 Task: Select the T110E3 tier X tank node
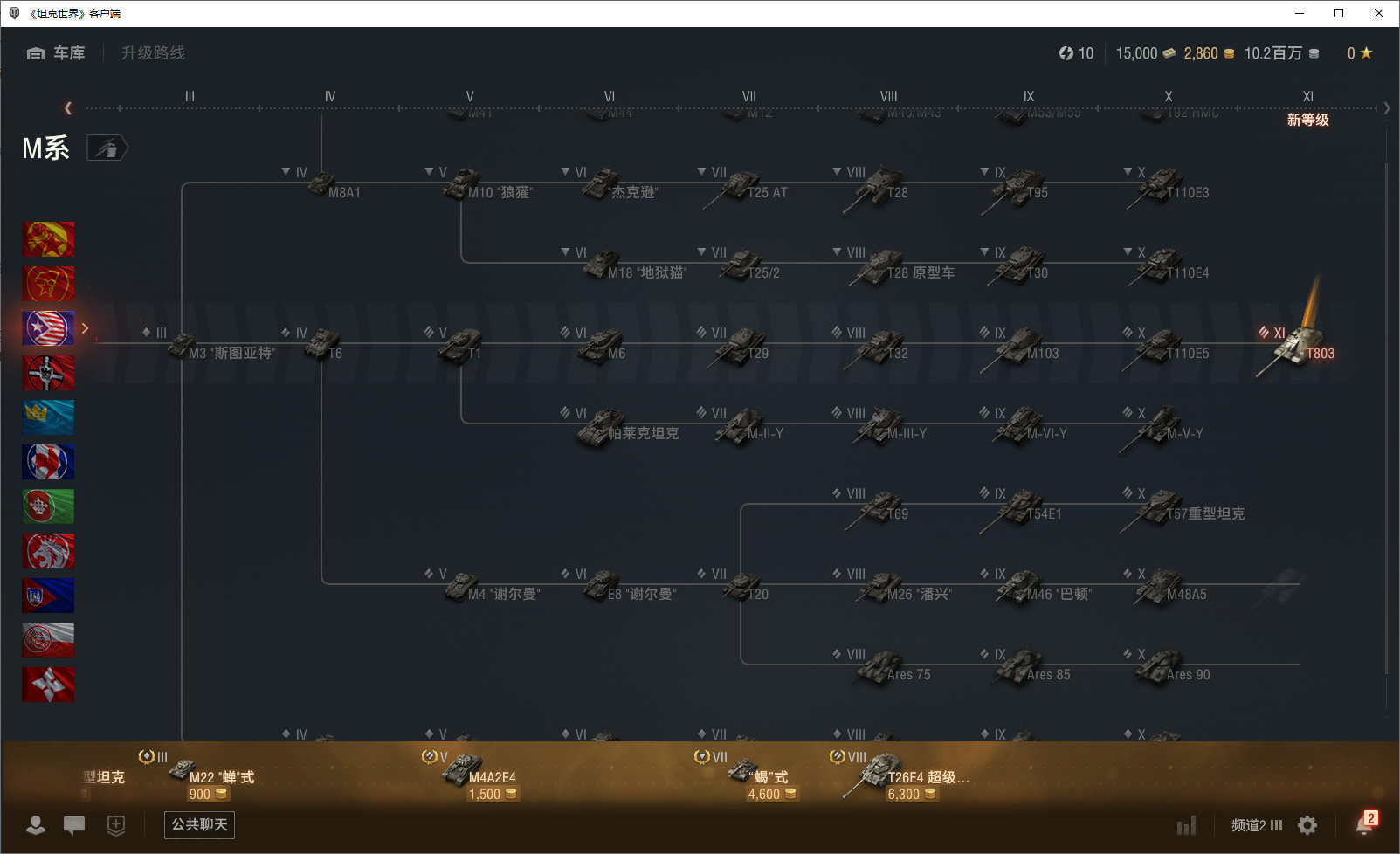[1169, 187]
